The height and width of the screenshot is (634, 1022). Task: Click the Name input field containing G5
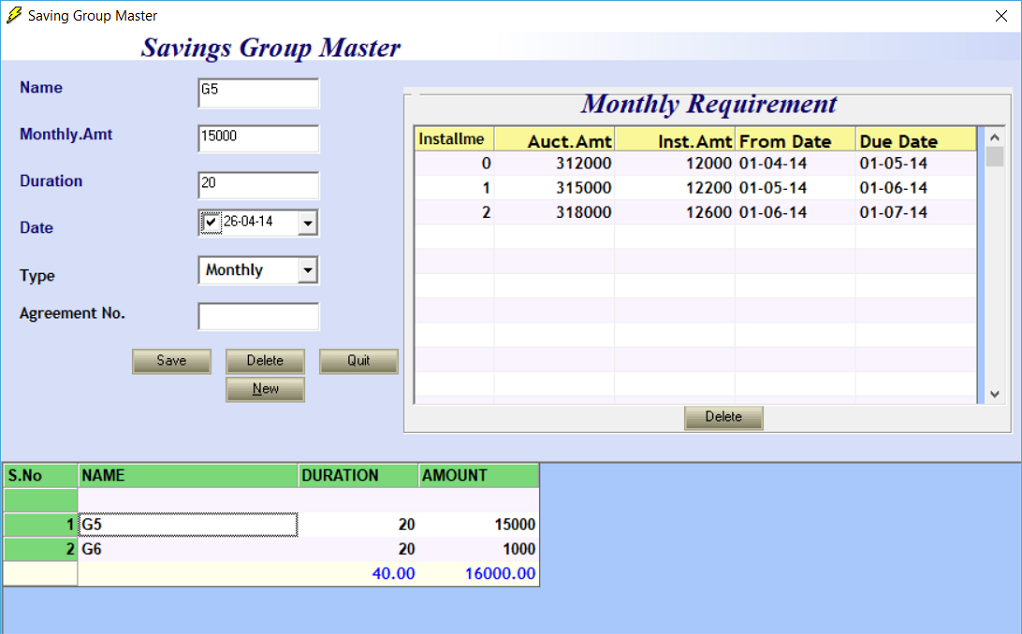[258, 93]
